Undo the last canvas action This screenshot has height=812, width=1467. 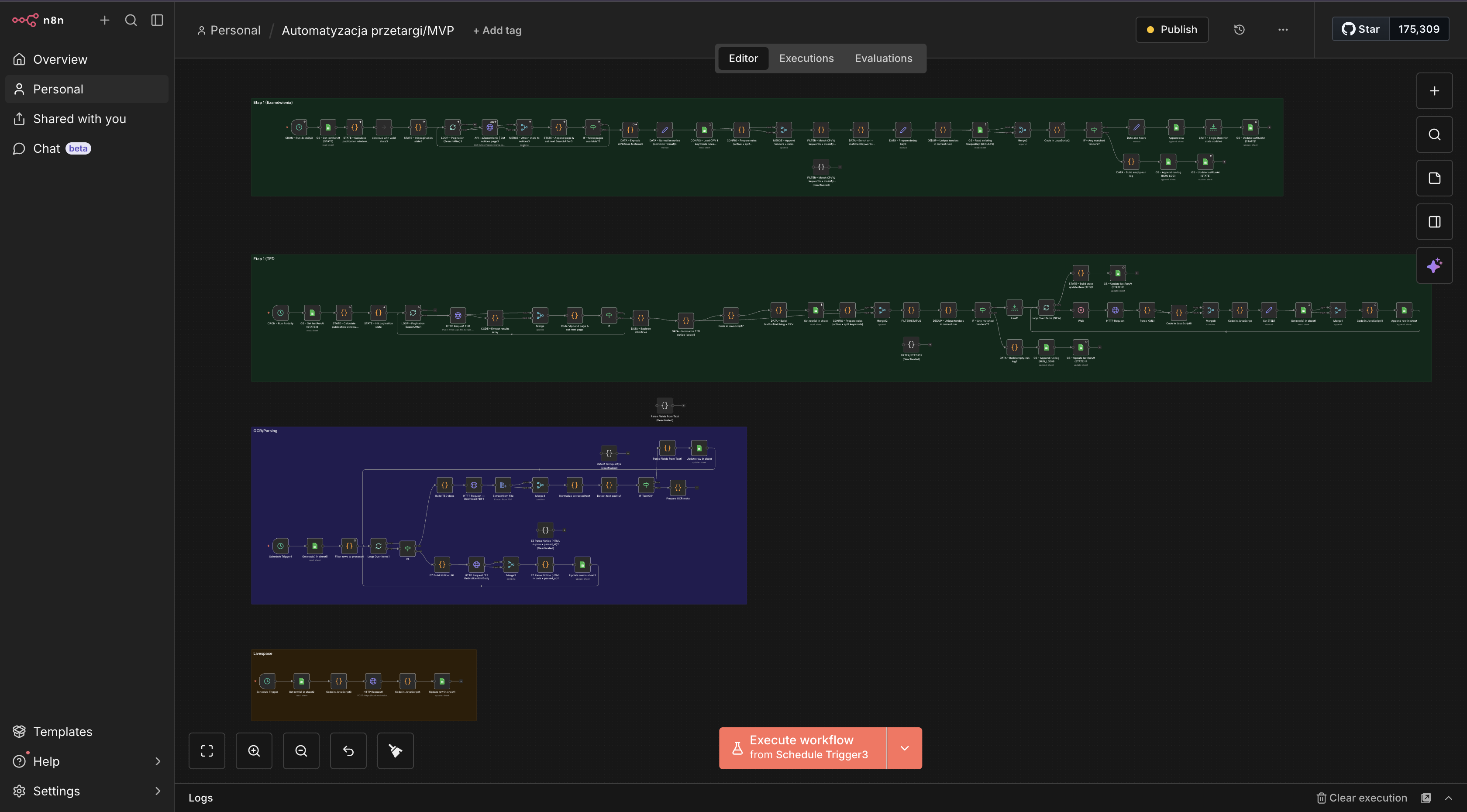348,750
